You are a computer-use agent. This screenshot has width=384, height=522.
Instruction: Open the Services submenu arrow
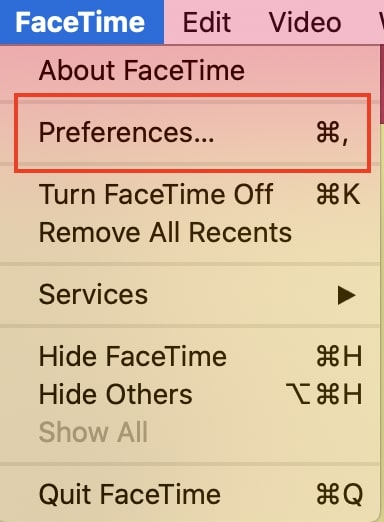click(346, 295)
